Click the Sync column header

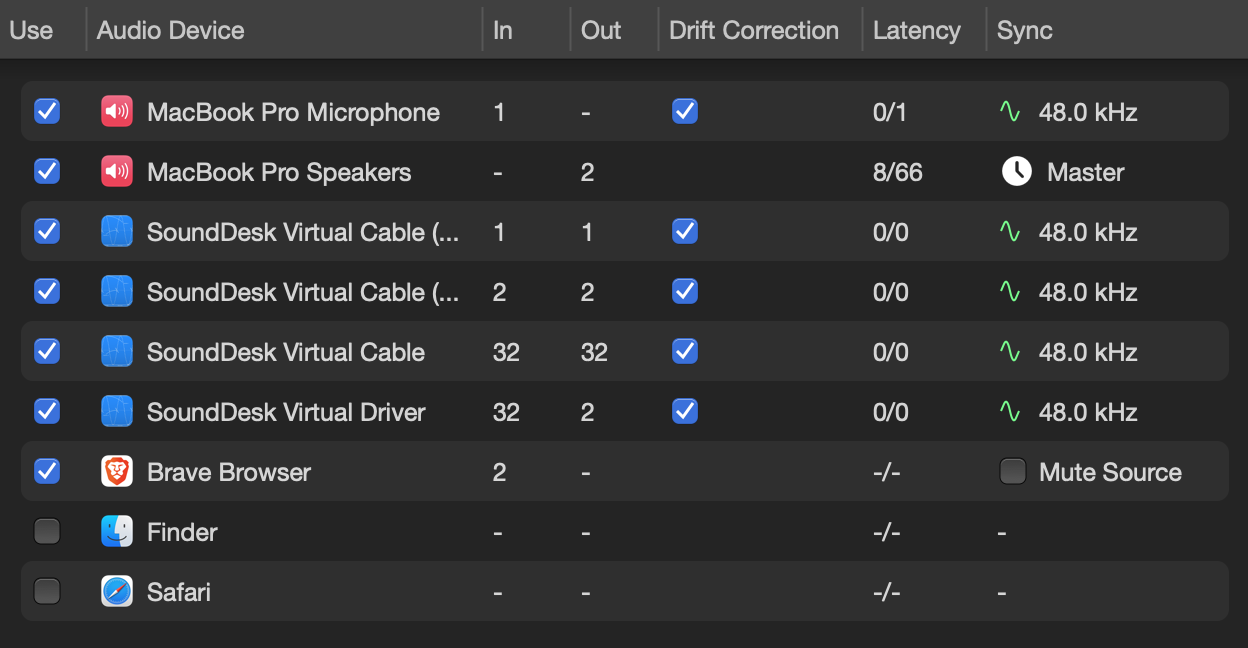(x=1024, y=30)
